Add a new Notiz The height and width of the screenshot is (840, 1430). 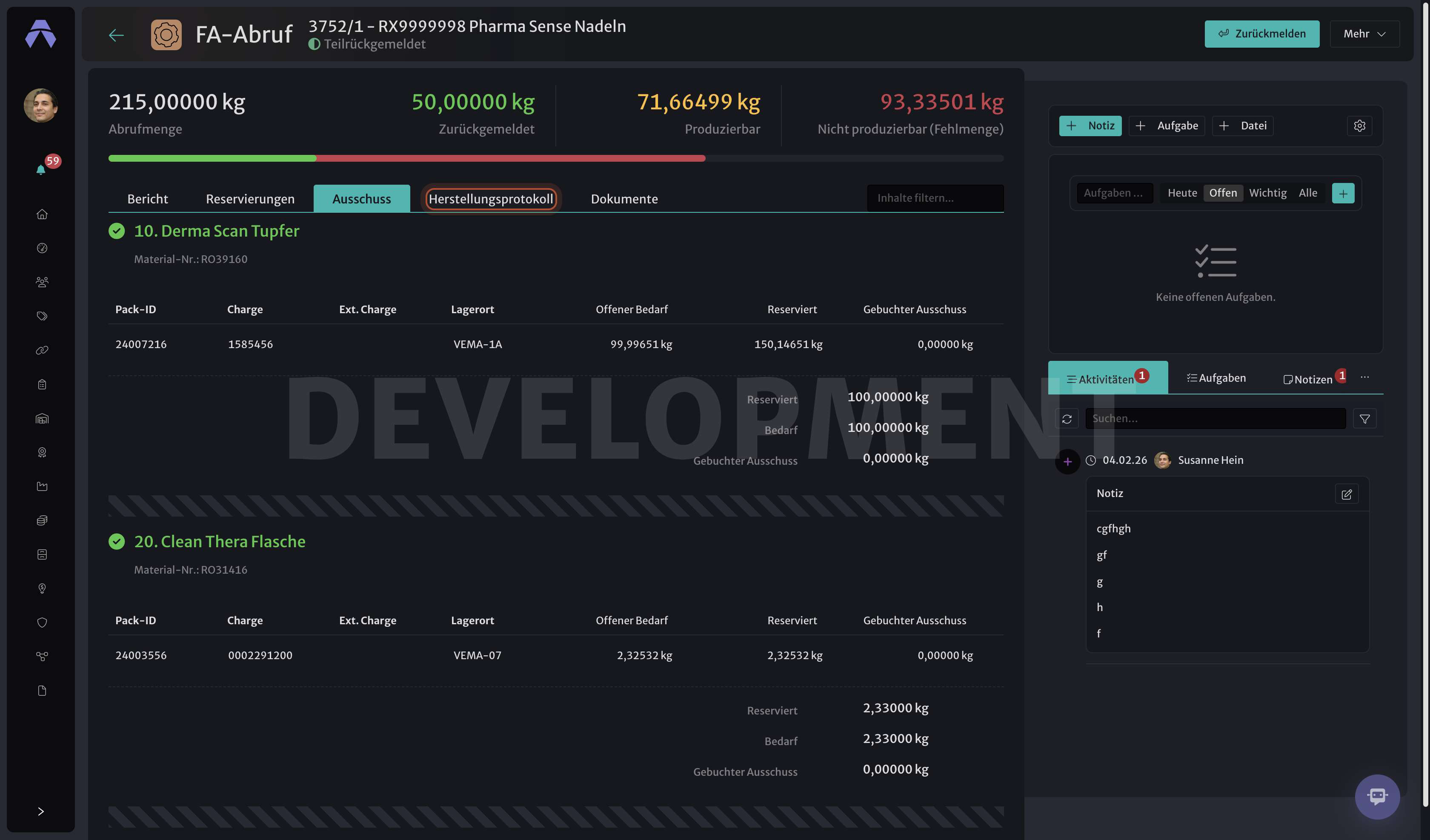point(1090,126)
